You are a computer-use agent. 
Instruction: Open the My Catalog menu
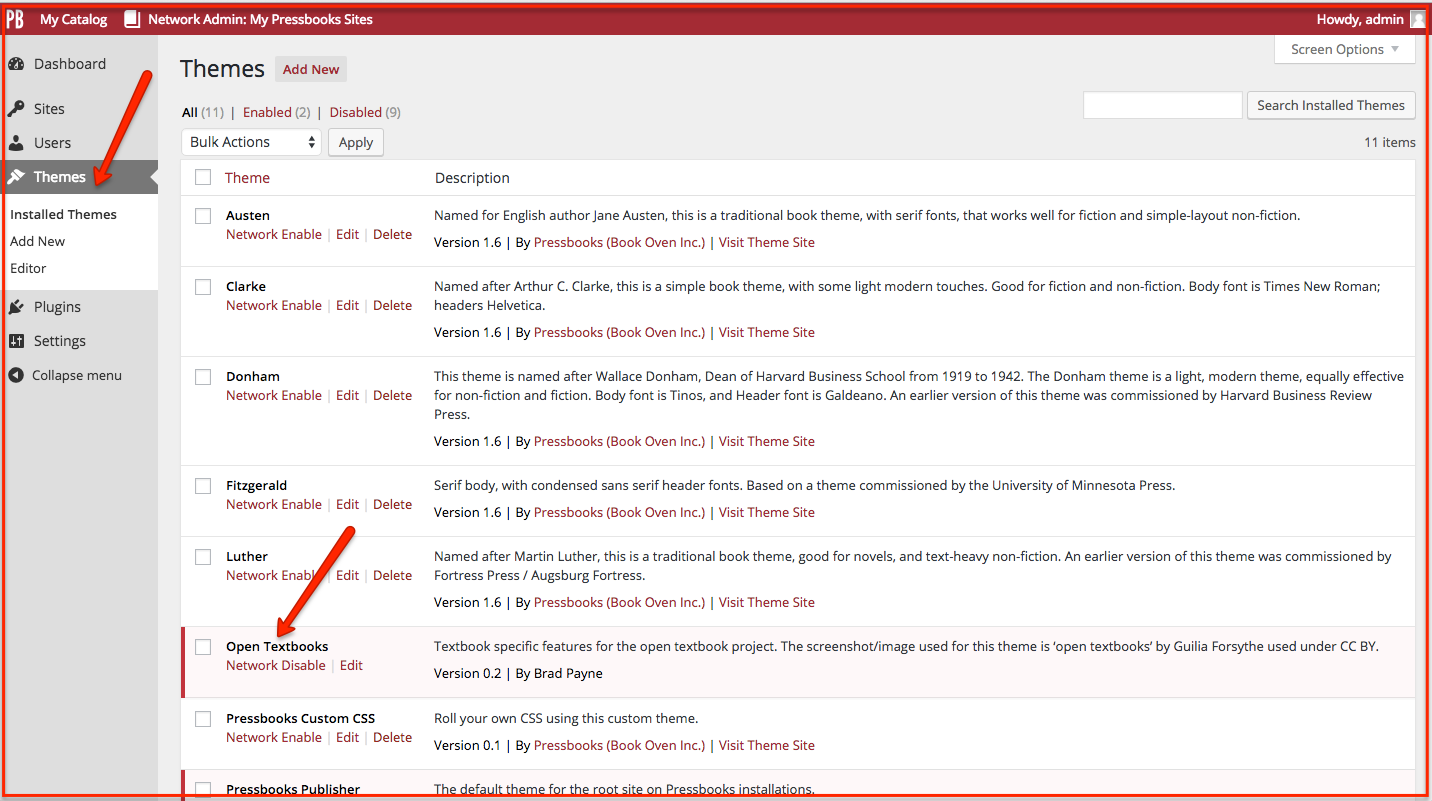pyautogui.click(x=73, y=19)
